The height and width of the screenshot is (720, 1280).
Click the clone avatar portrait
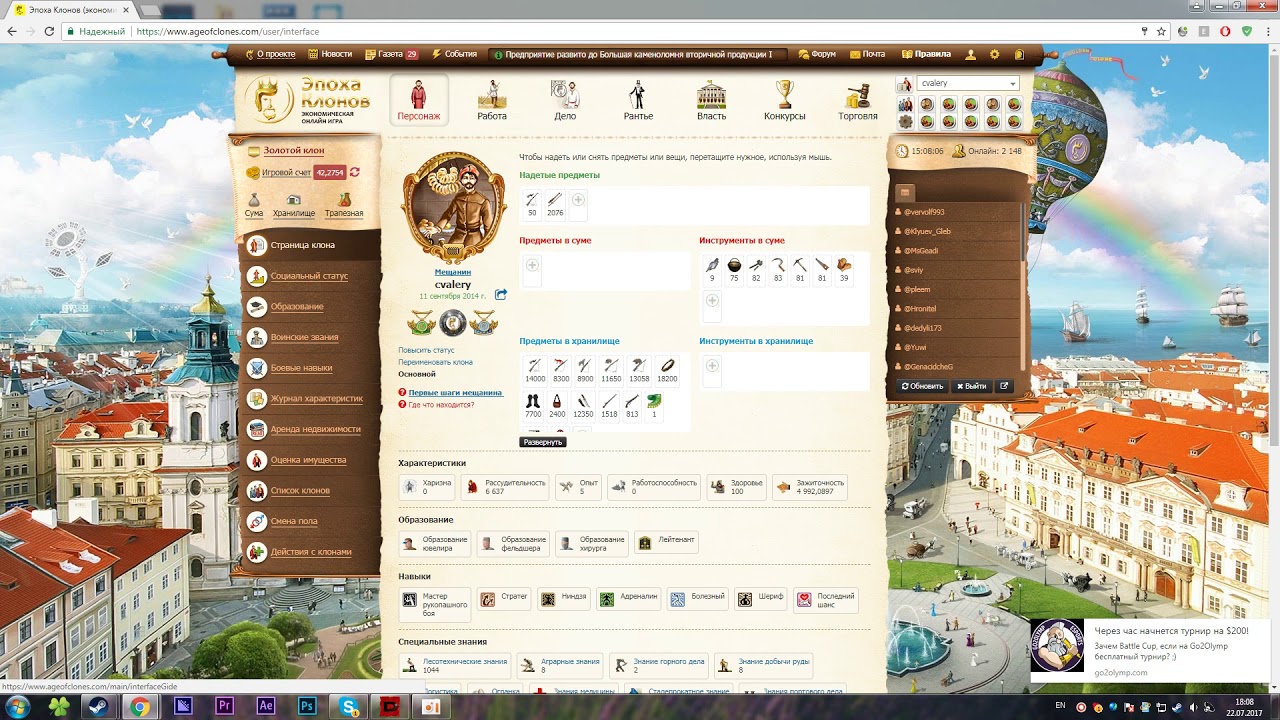[x=453, y=208]
